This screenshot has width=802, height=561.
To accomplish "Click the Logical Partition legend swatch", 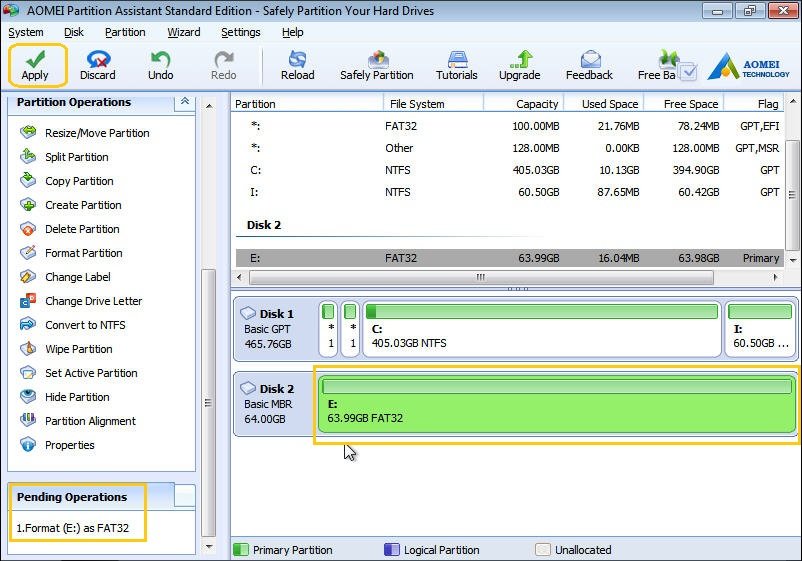I will [391, 550].
